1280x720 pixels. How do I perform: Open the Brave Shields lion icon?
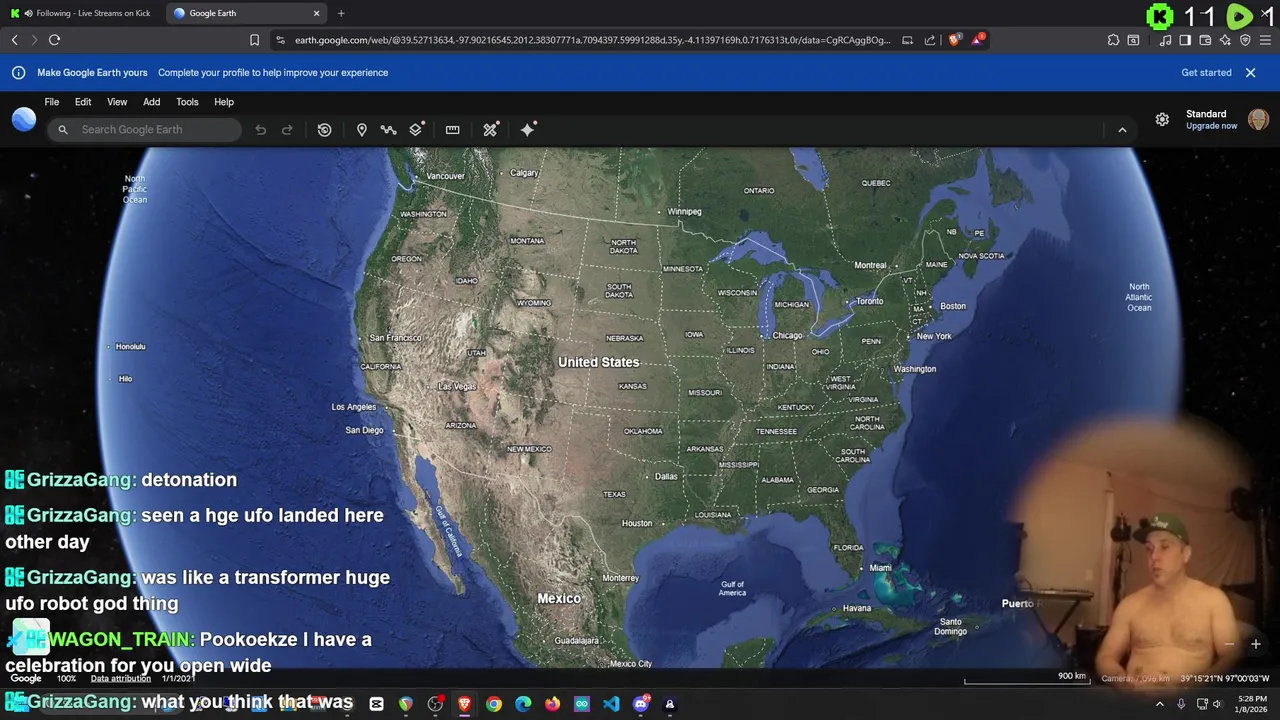point(954,40)
